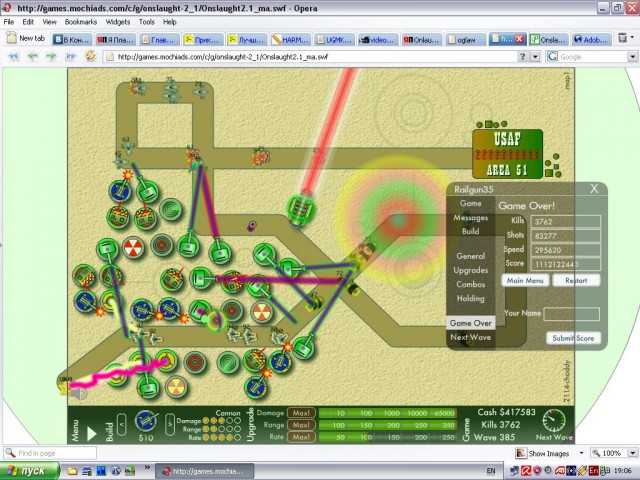Show previous build turret with left arrow
Screen dimensions: 640x480
(122, 424)
